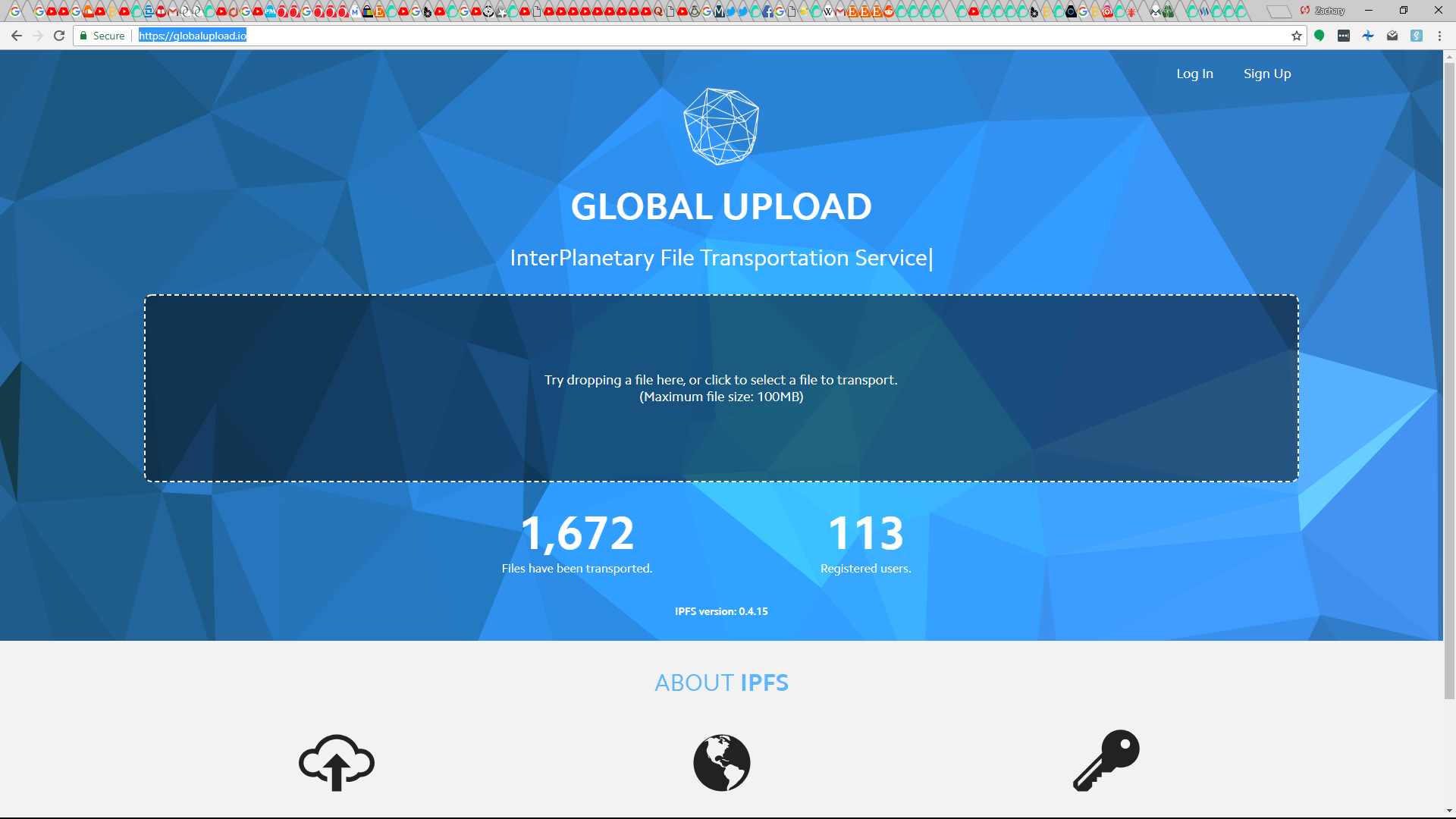The width and height of the screenshot is (1456, 819).
Task: Reload the page with the refresh icon
Action: pos(59,36)
